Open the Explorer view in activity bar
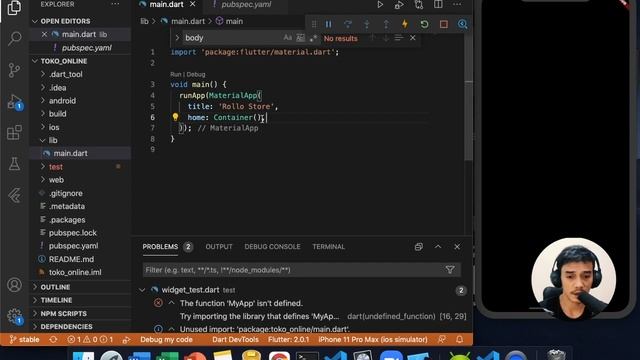 click(x=14, y=8)
